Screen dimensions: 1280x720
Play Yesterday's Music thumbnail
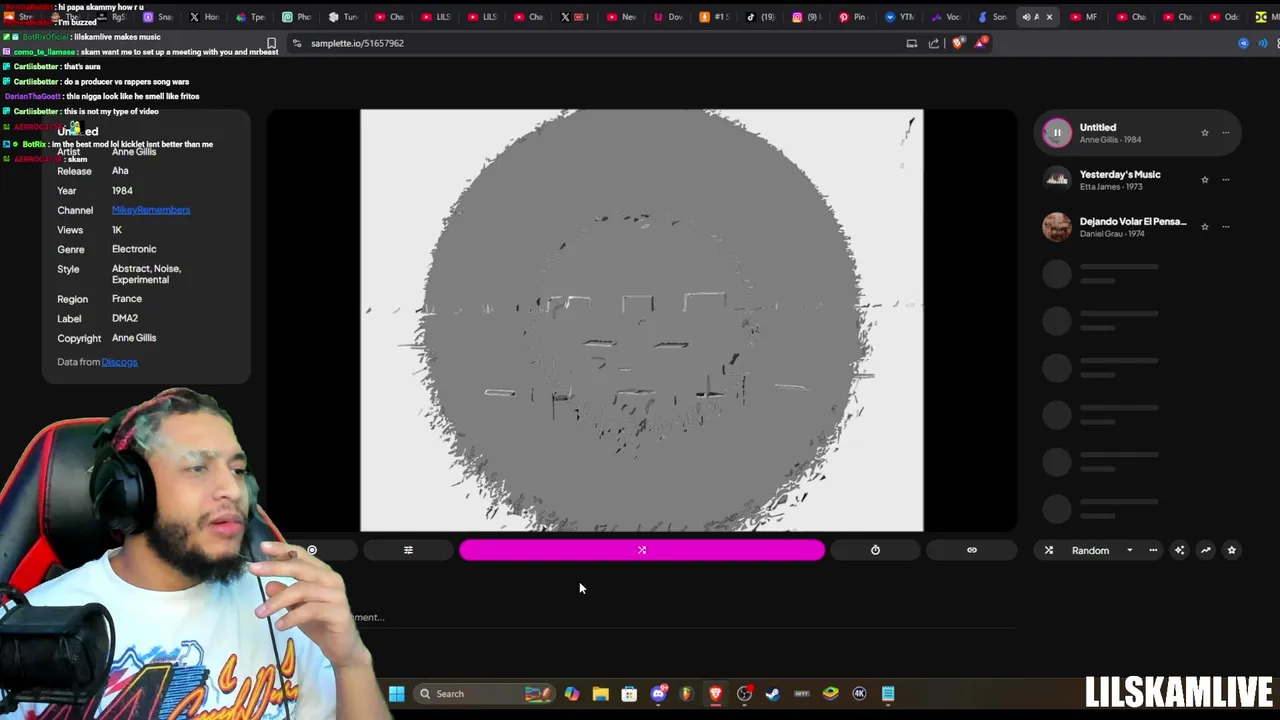tap(1057, 179)
